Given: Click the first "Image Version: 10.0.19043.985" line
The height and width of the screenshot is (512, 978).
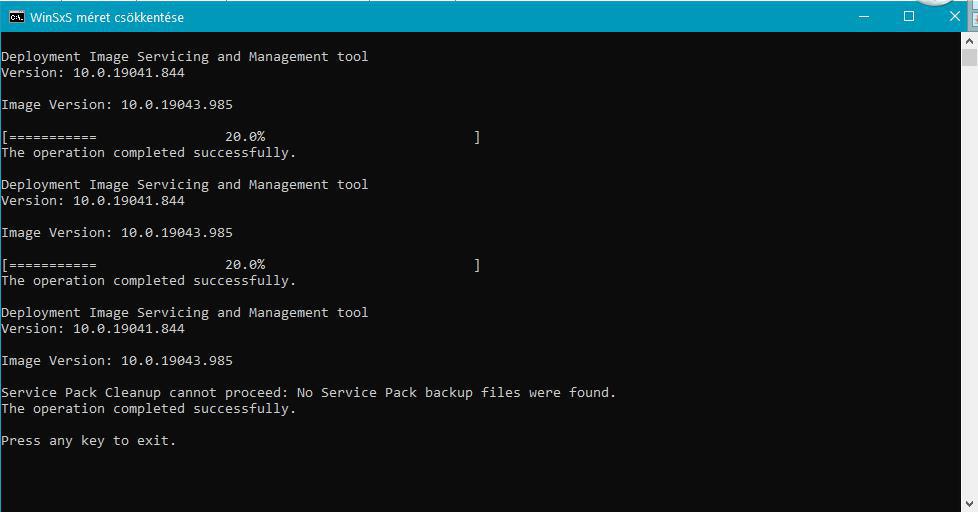Looking at the screenshot, I should (117, 105).
